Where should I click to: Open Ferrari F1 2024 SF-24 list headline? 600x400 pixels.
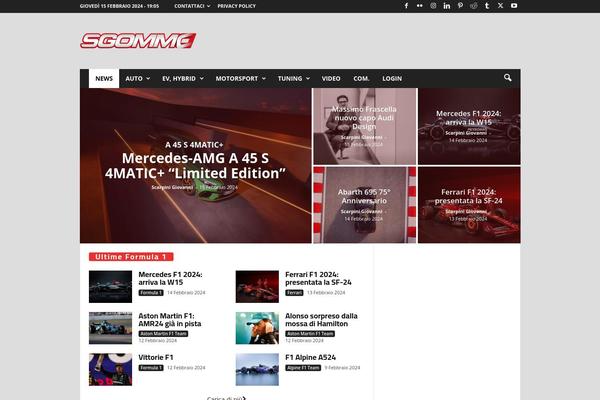pyautogui.click(x=318, y=278)
